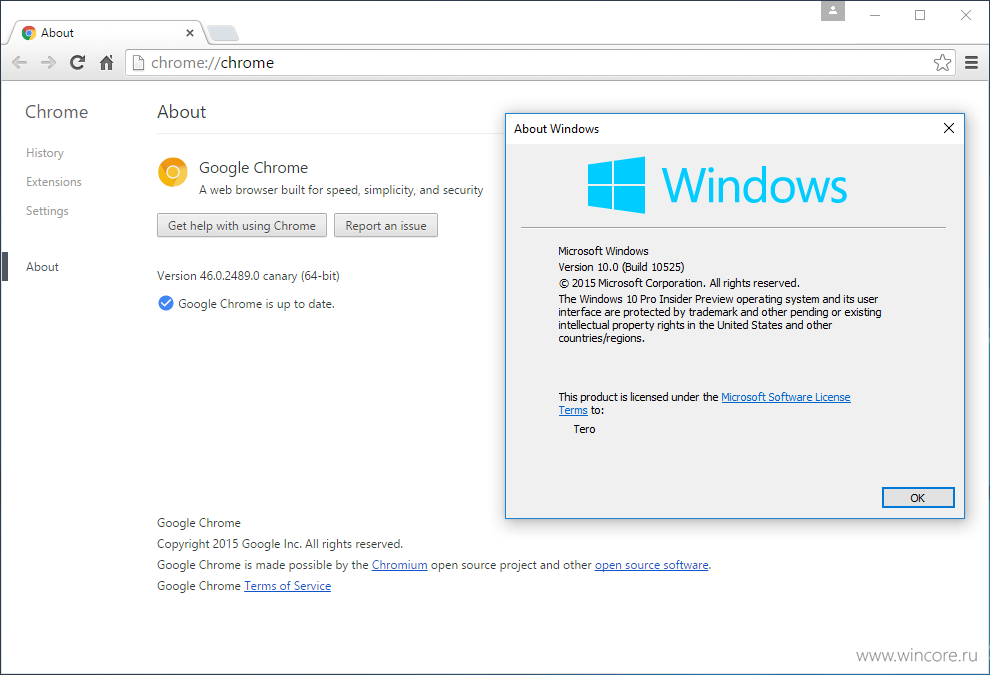990x675 pixels.
Task: Close the About tab
Action: 189,33
